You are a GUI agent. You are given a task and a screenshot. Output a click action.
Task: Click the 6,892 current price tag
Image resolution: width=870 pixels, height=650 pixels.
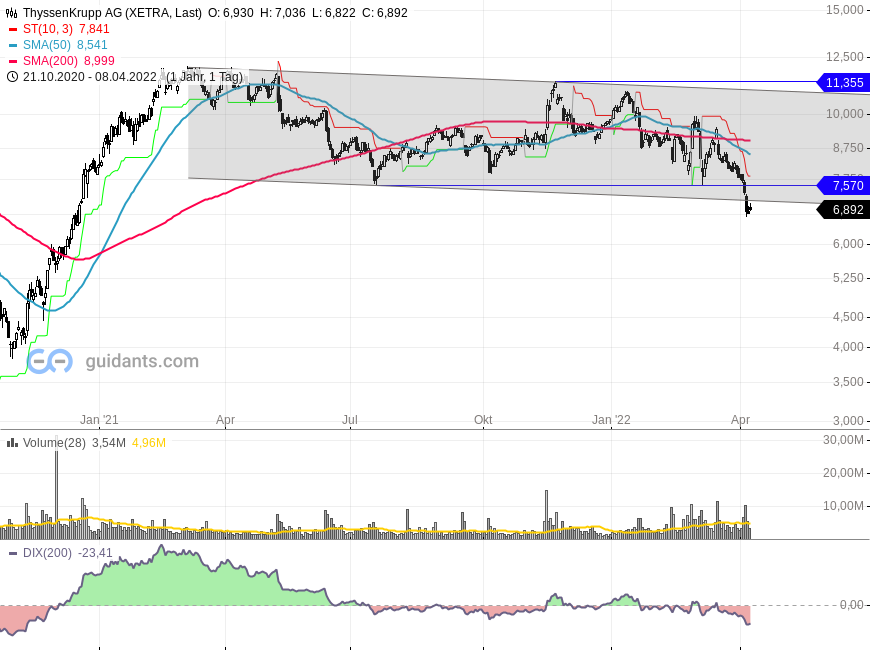point(843,210)
